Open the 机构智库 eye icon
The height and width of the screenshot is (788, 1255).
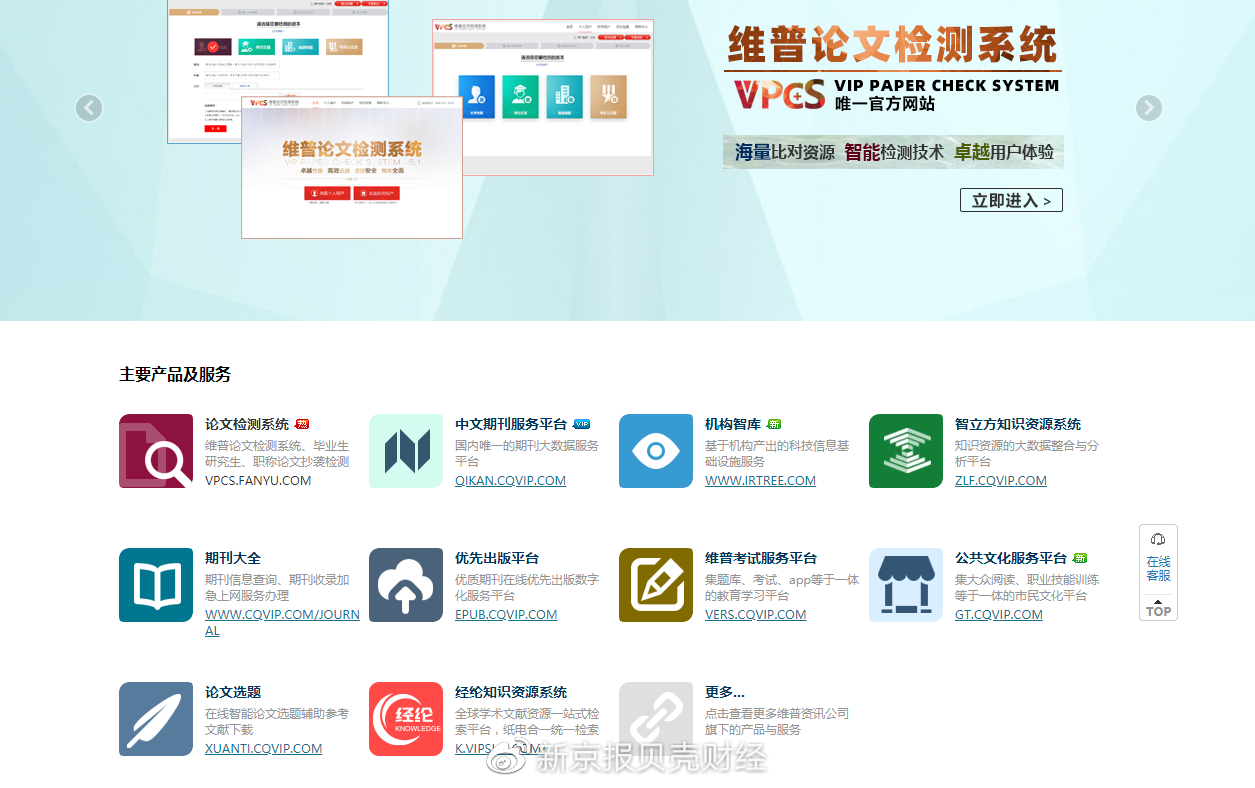point(656,451)
